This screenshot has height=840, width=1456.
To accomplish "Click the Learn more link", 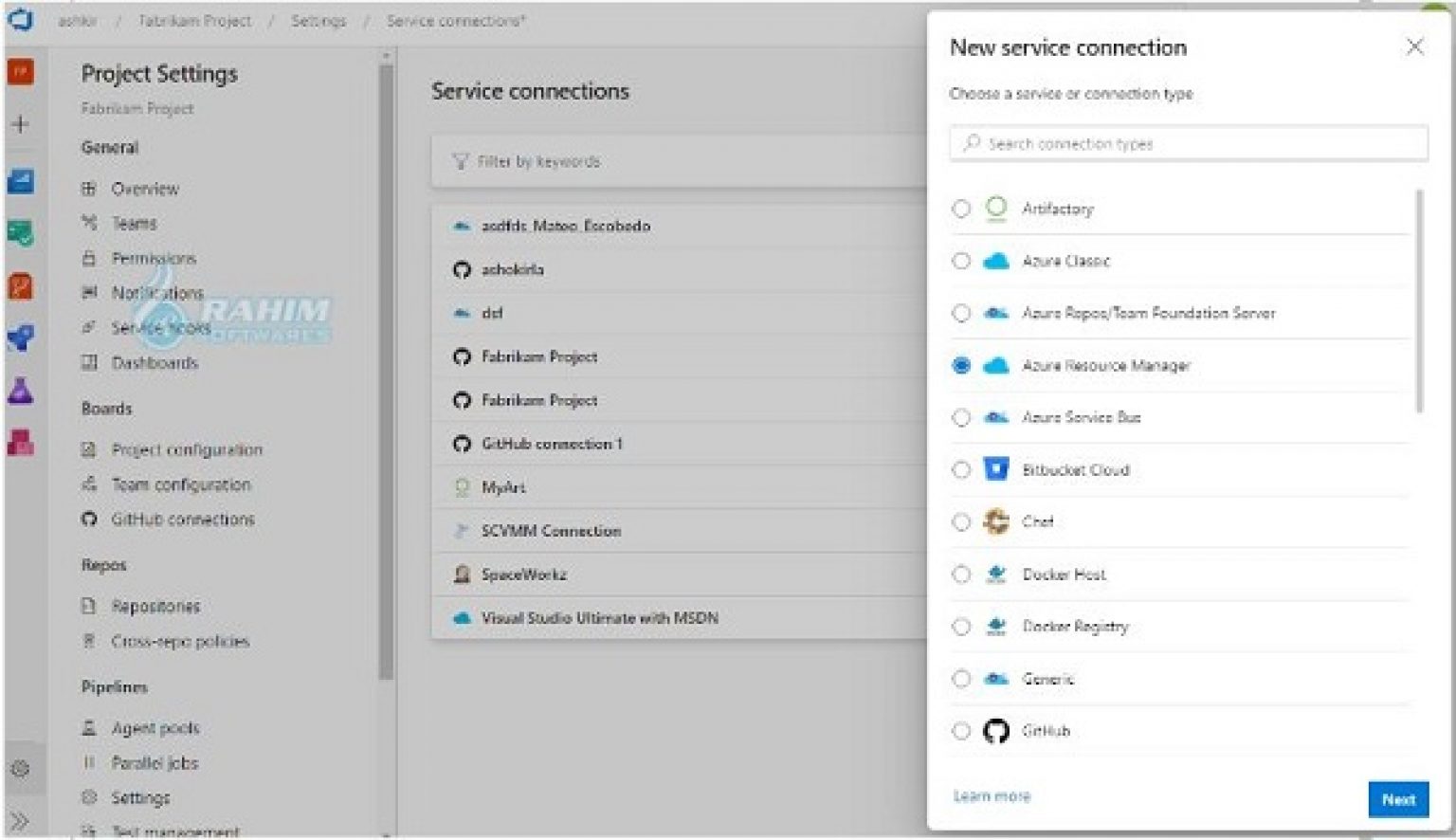I will (992, 796).
